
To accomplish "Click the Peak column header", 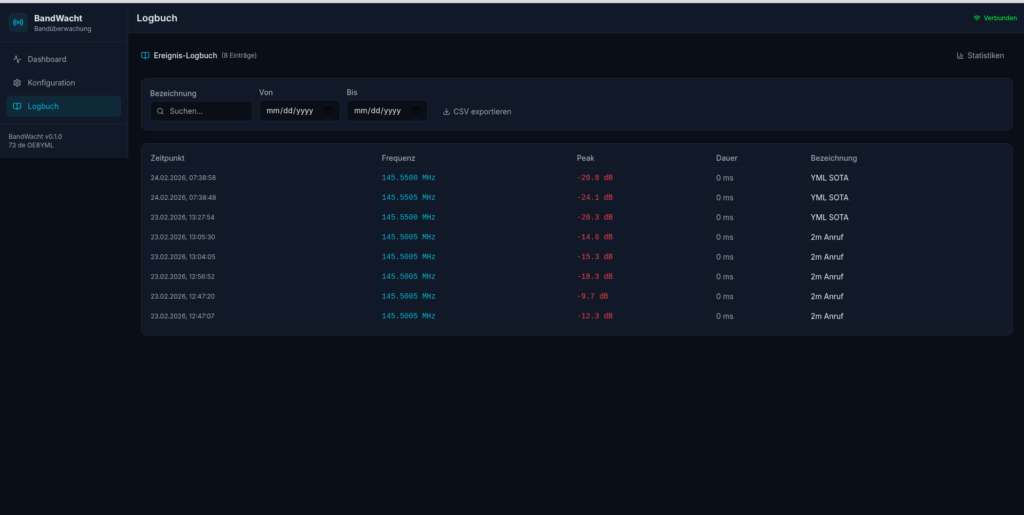I will 587,158.
